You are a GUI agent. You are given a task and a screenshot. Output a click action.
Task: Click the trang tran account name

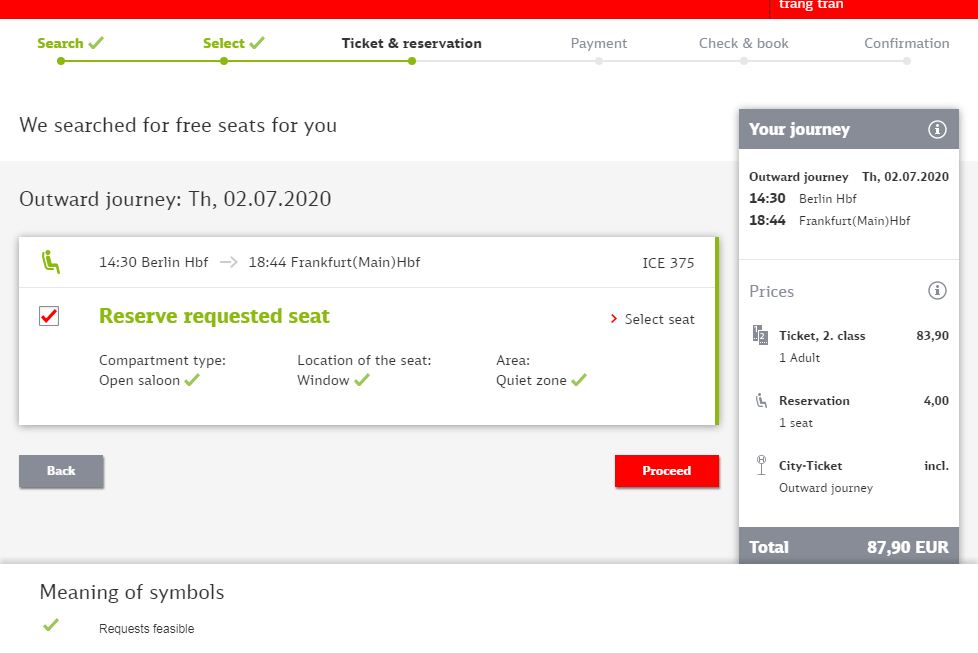pos(811,5)
